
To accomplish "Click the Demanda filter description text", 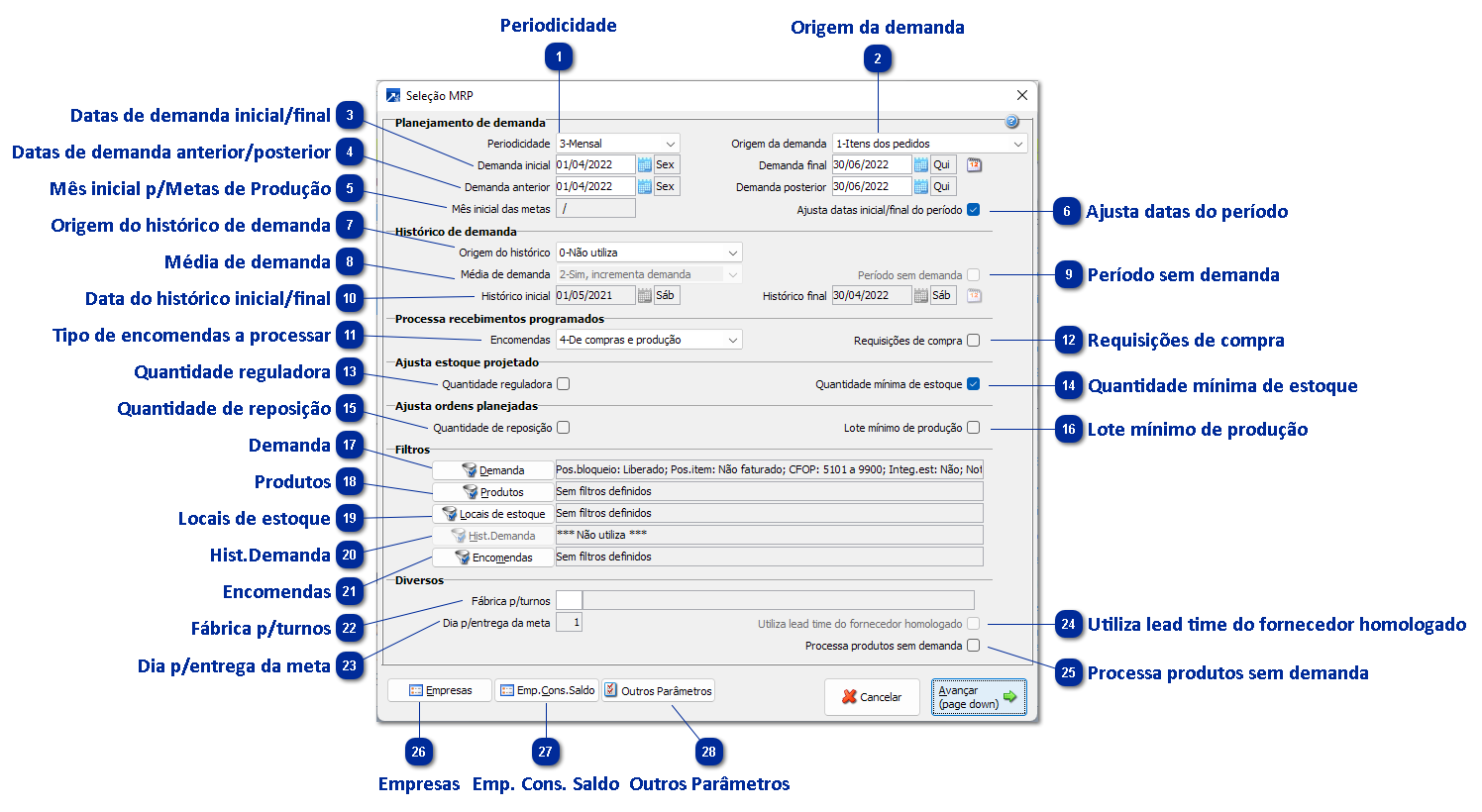I will coord(769,470).
